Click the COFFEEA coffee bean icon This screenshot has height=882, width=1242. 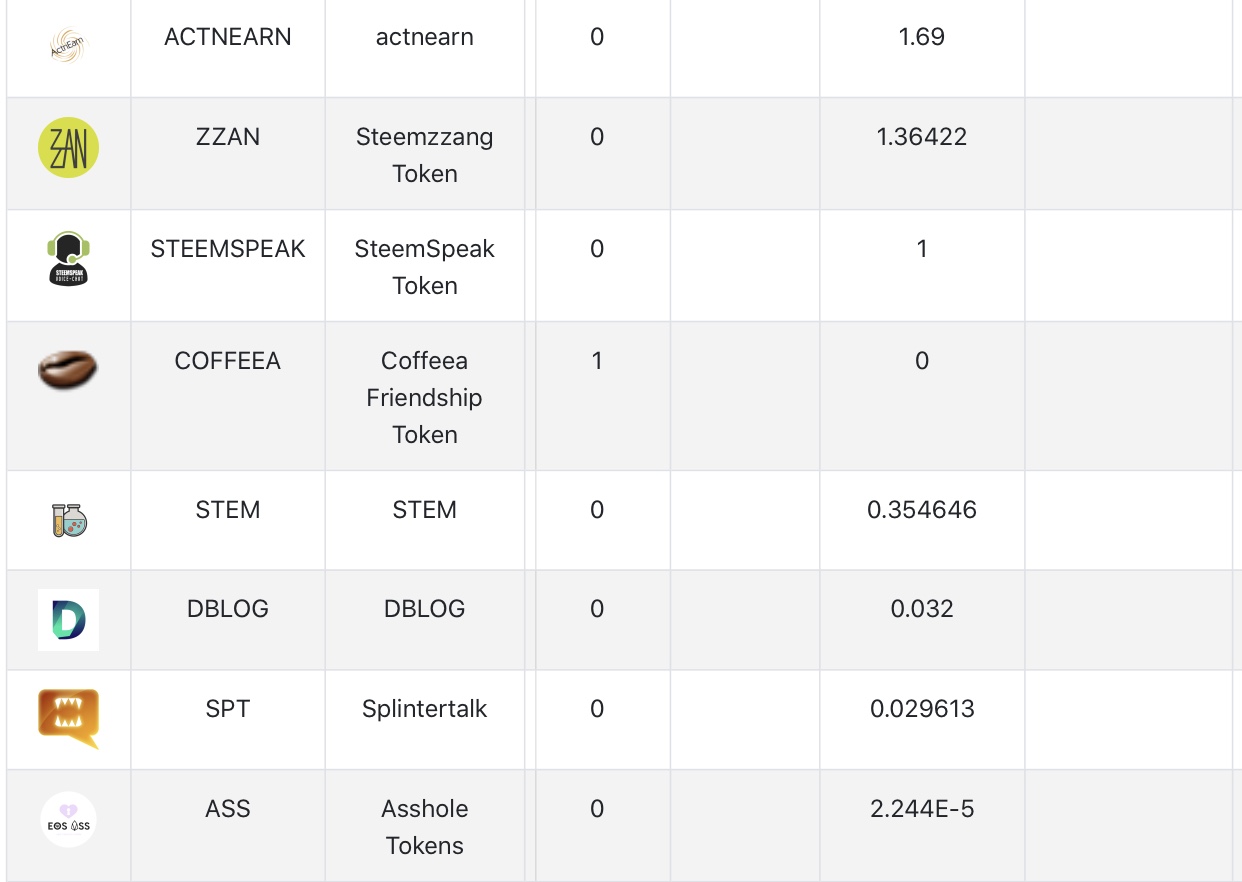[x=68, y=369]
